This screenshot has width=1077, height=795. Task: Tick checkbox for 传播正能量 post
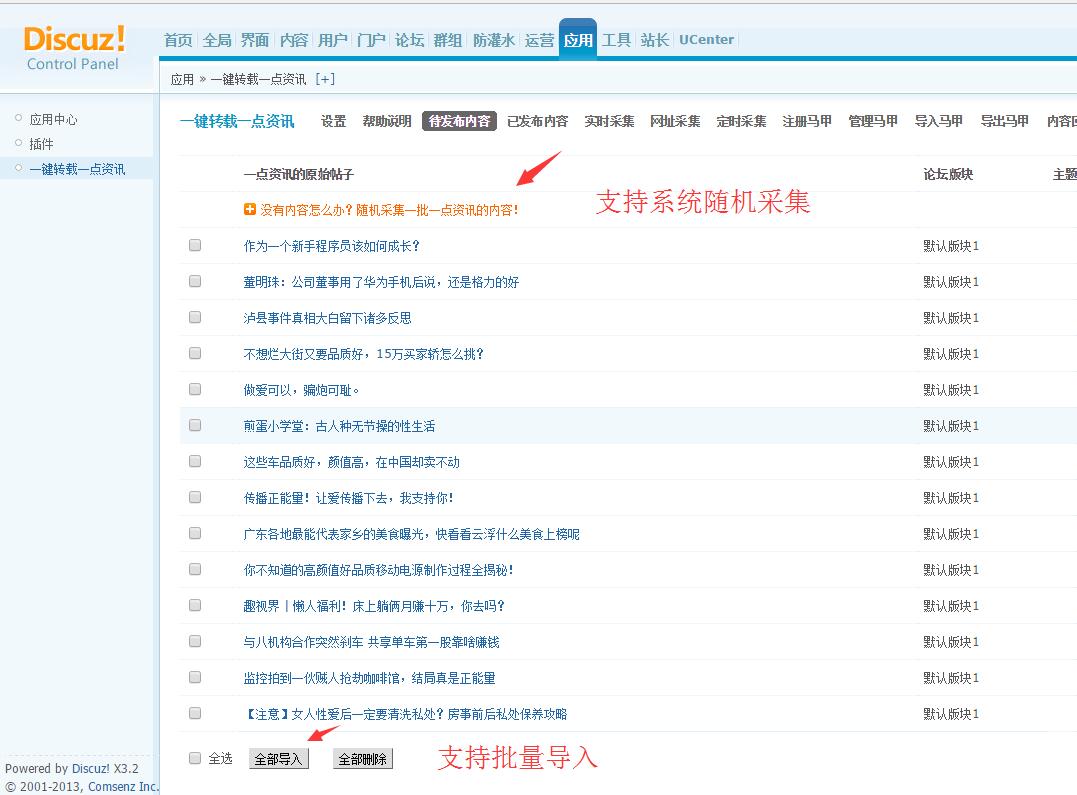195,497
